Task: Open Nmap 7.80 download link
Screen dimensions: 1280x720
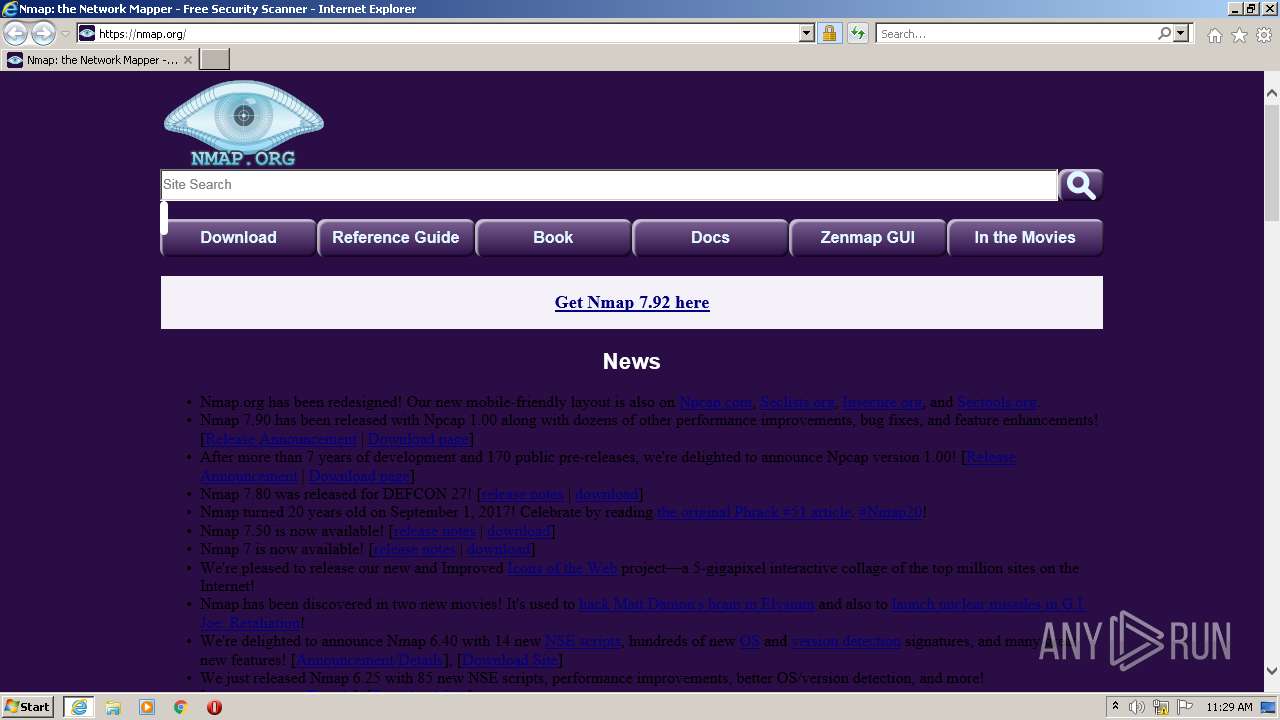Action: tap(606, 494)
